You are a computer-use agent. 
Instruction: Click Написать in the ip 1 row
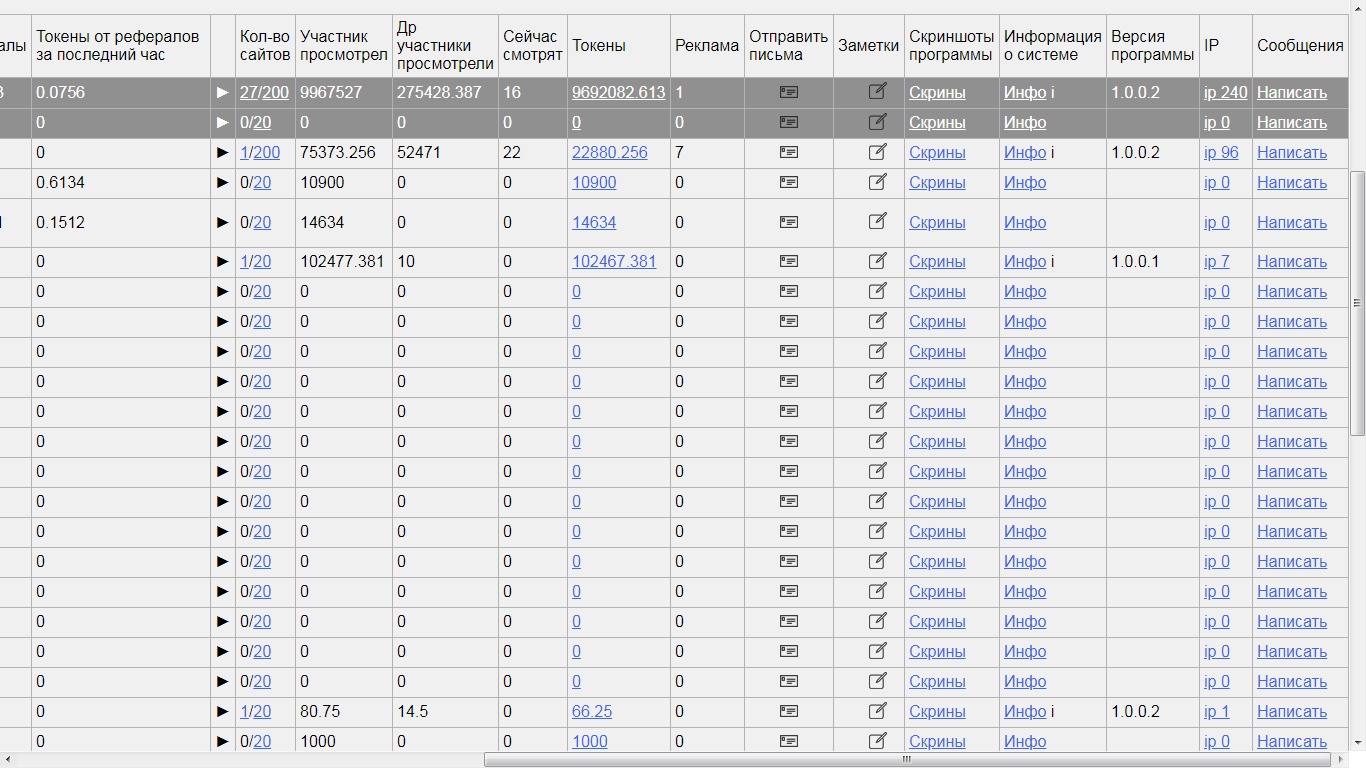point(1292,711)
